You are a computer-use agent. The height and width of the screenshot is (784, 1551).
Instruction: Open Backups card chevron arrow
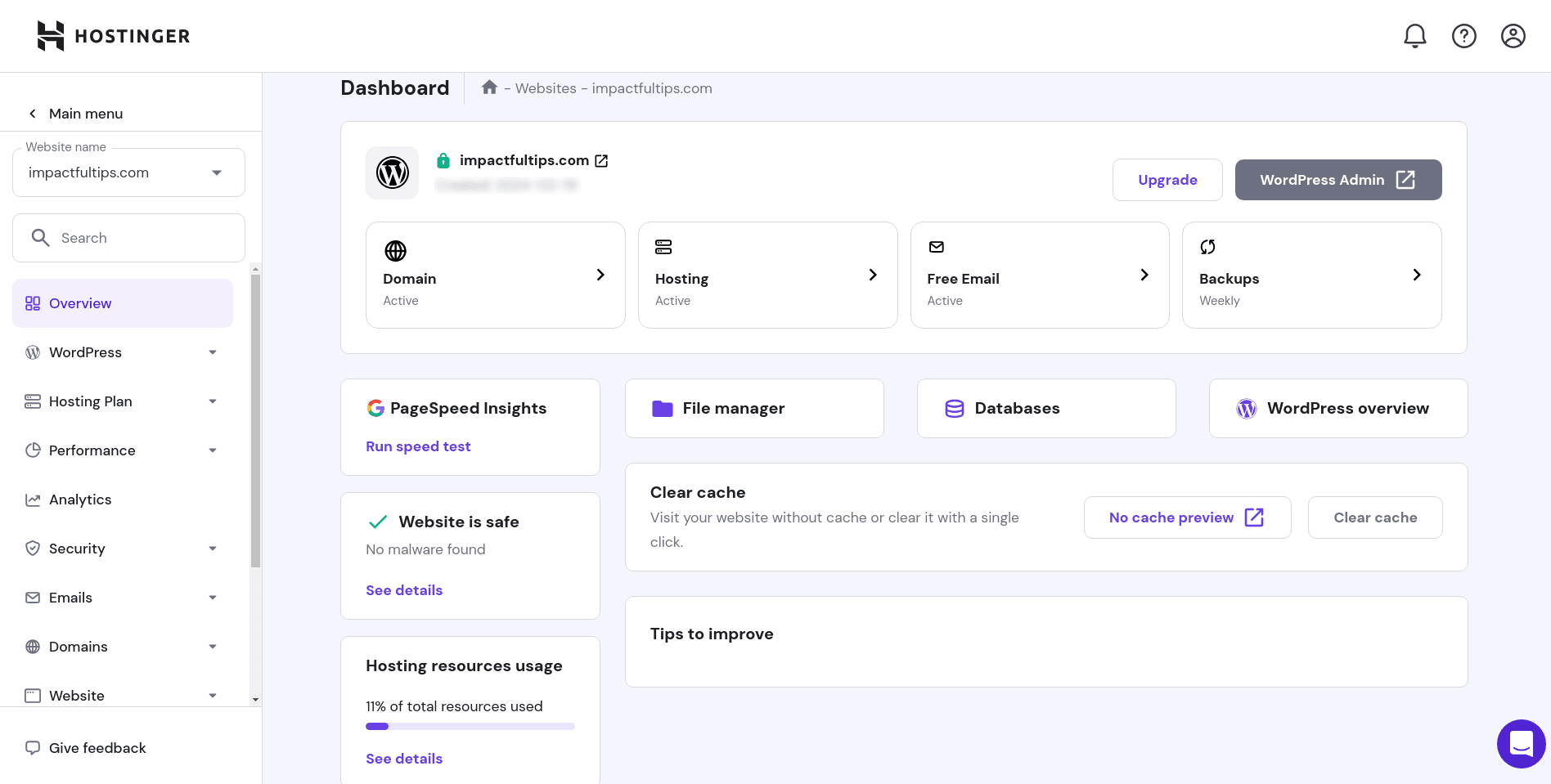[x=1417, y=275]
